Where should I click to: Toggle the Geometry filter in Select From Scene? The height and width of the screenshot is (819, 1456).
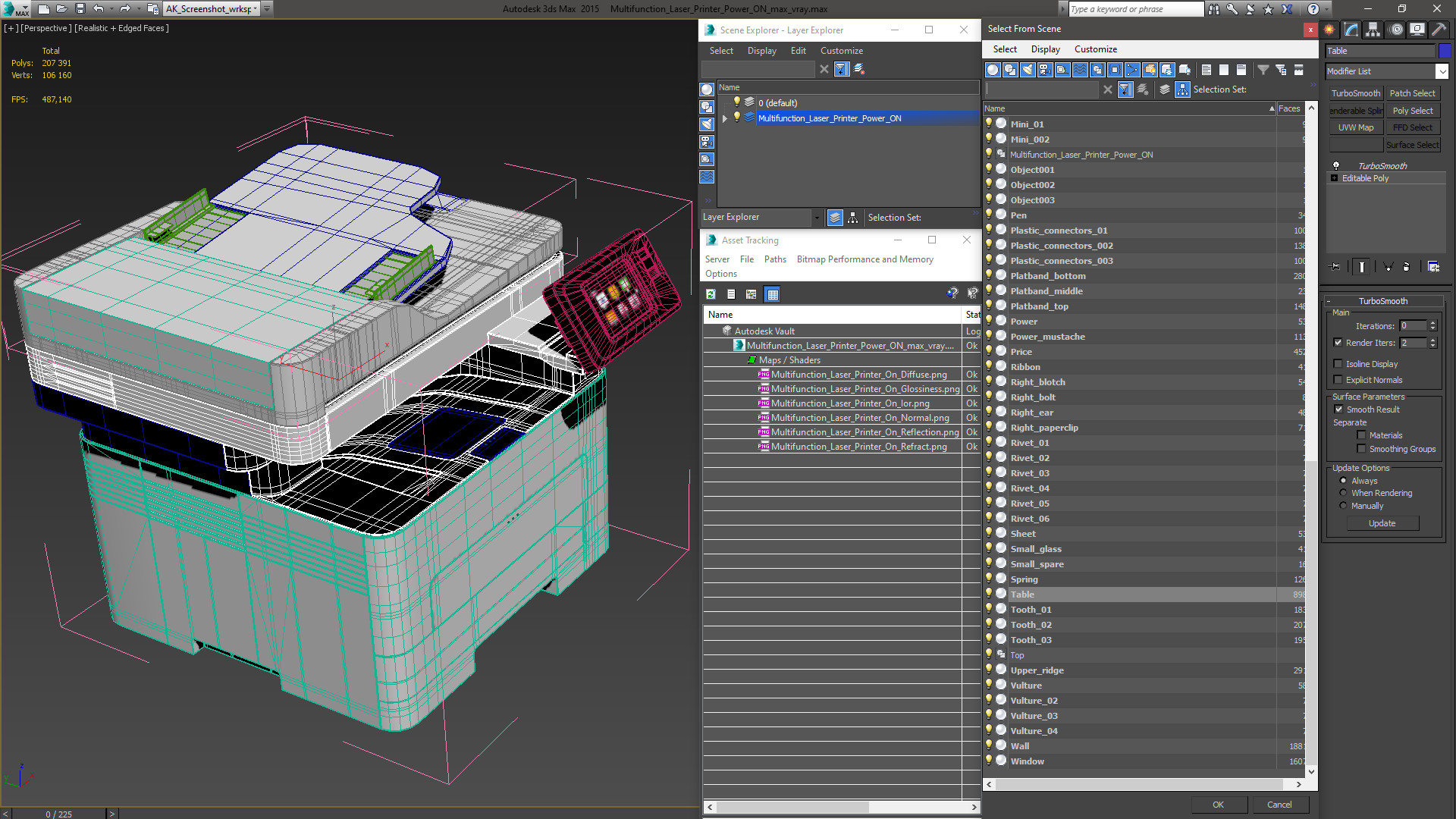click(x=993, y=70)
